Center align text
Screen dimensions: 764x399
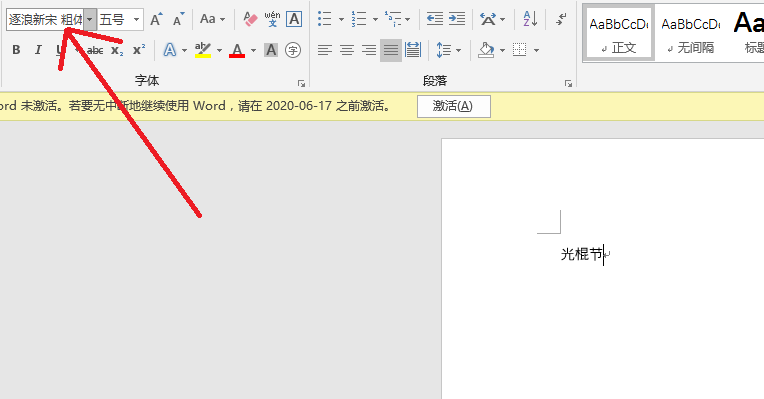pyautogui.click(x=347, y=50)
